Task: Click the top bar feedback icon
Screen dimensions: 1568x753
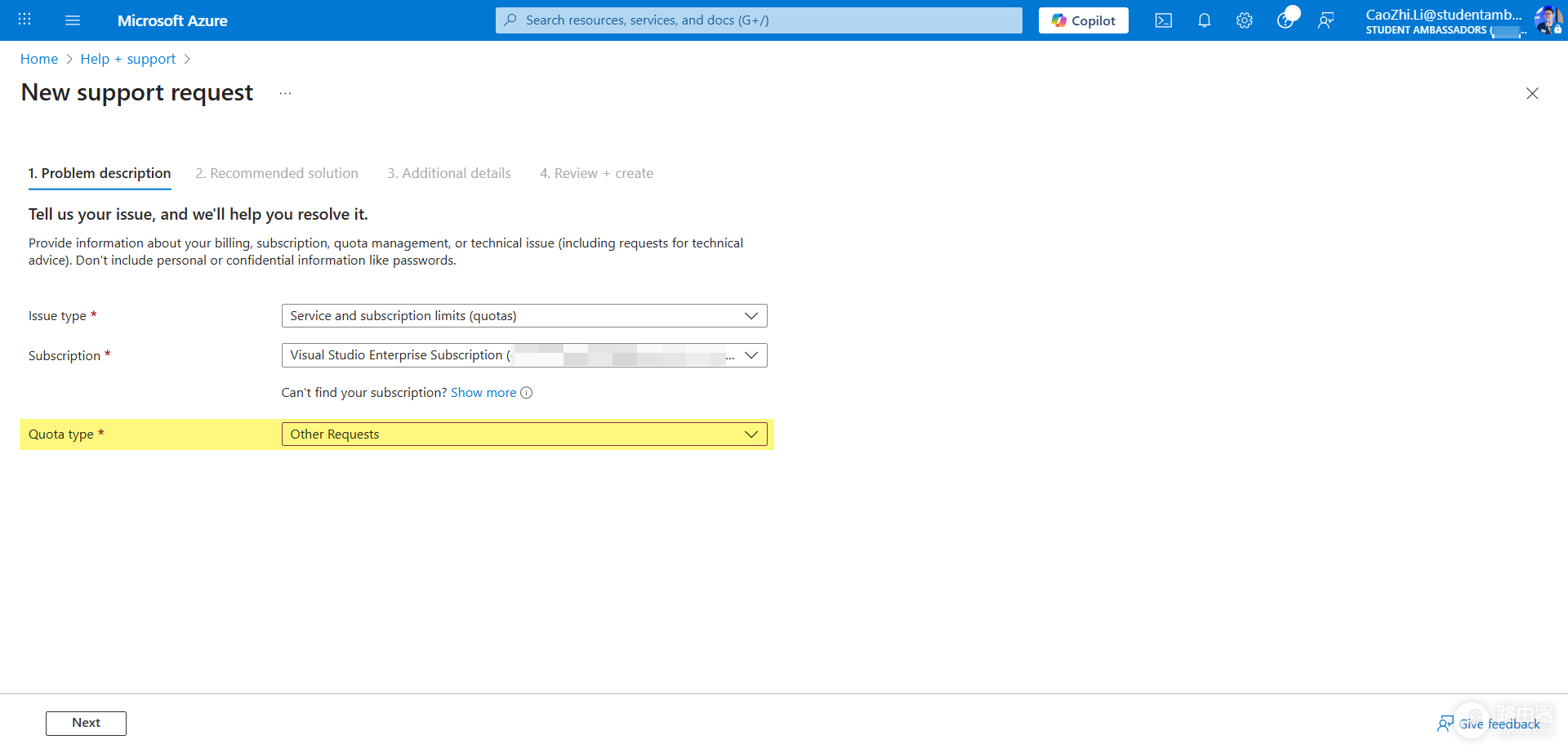Action: [x=1325, y=20]
